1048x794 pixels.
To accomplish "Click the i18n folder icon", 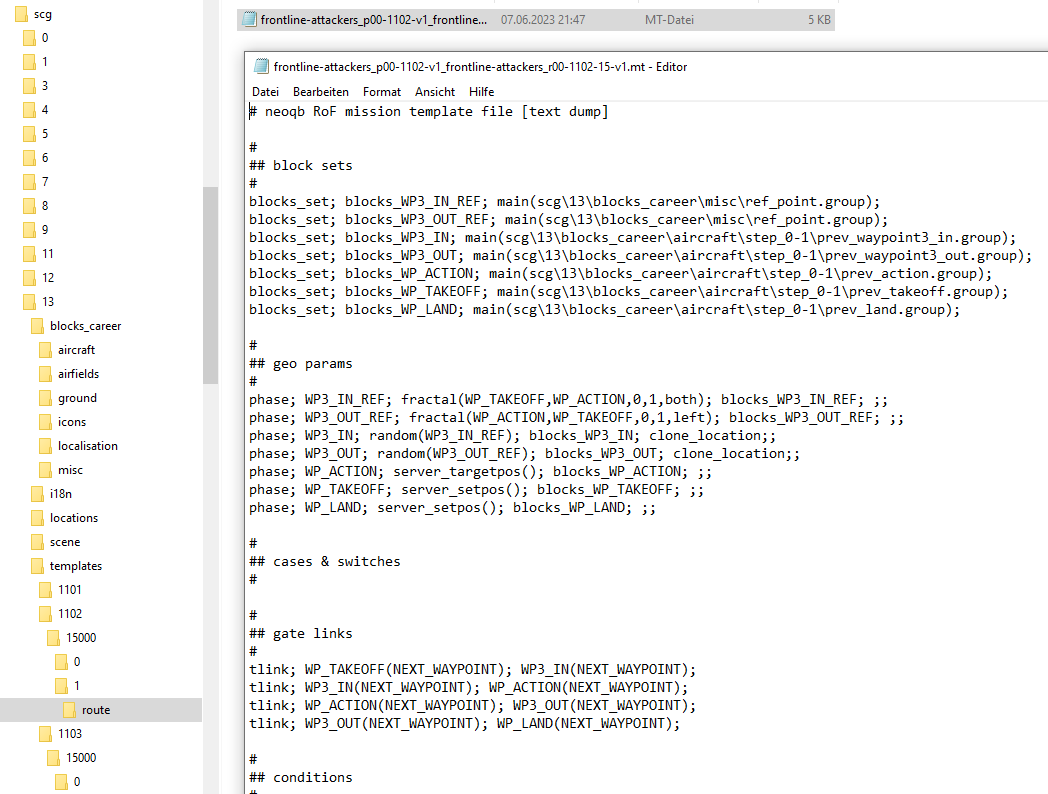I will click(37, 494).
